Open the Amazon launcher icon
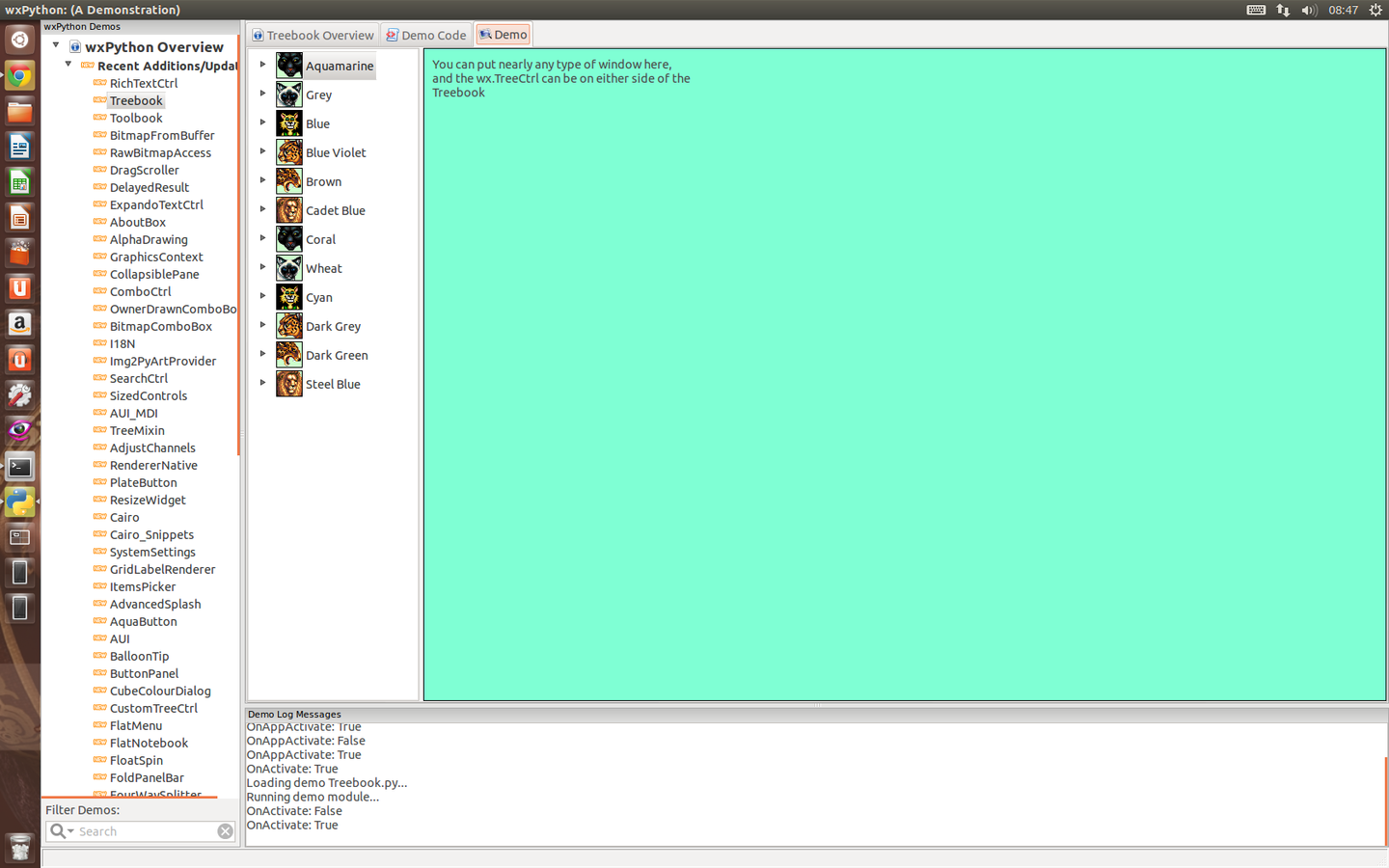Screen dimensions: 1389x868 coord(19,324)
